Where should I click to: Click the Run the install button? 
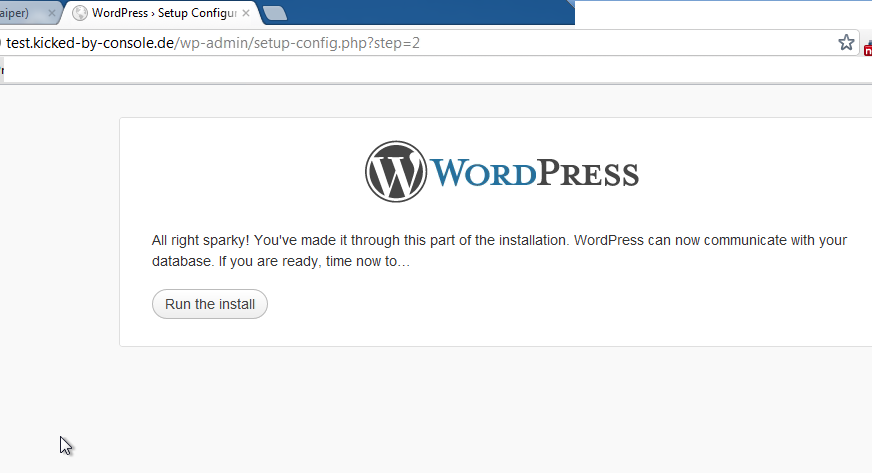(210, 304)
